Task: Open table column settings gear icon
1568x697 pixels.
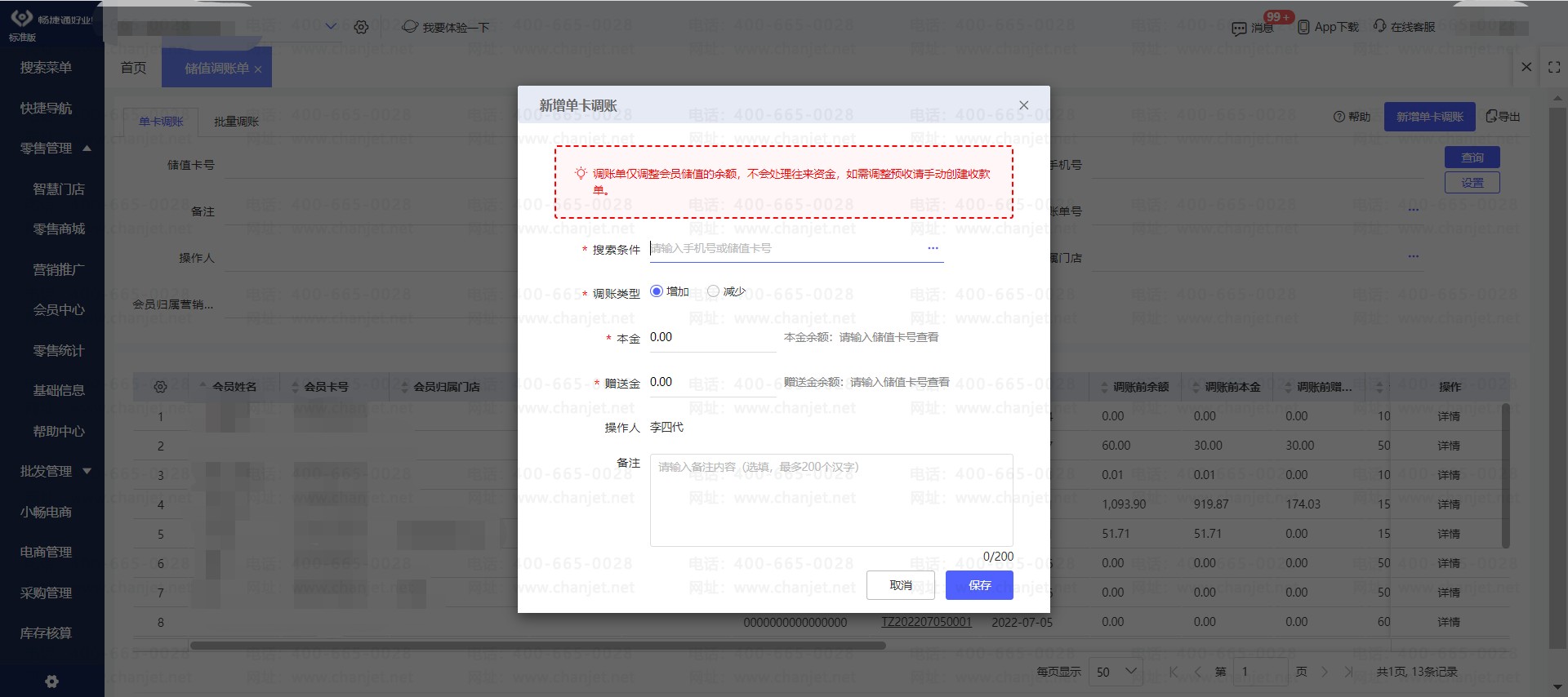Action: (x=160, y=387)
